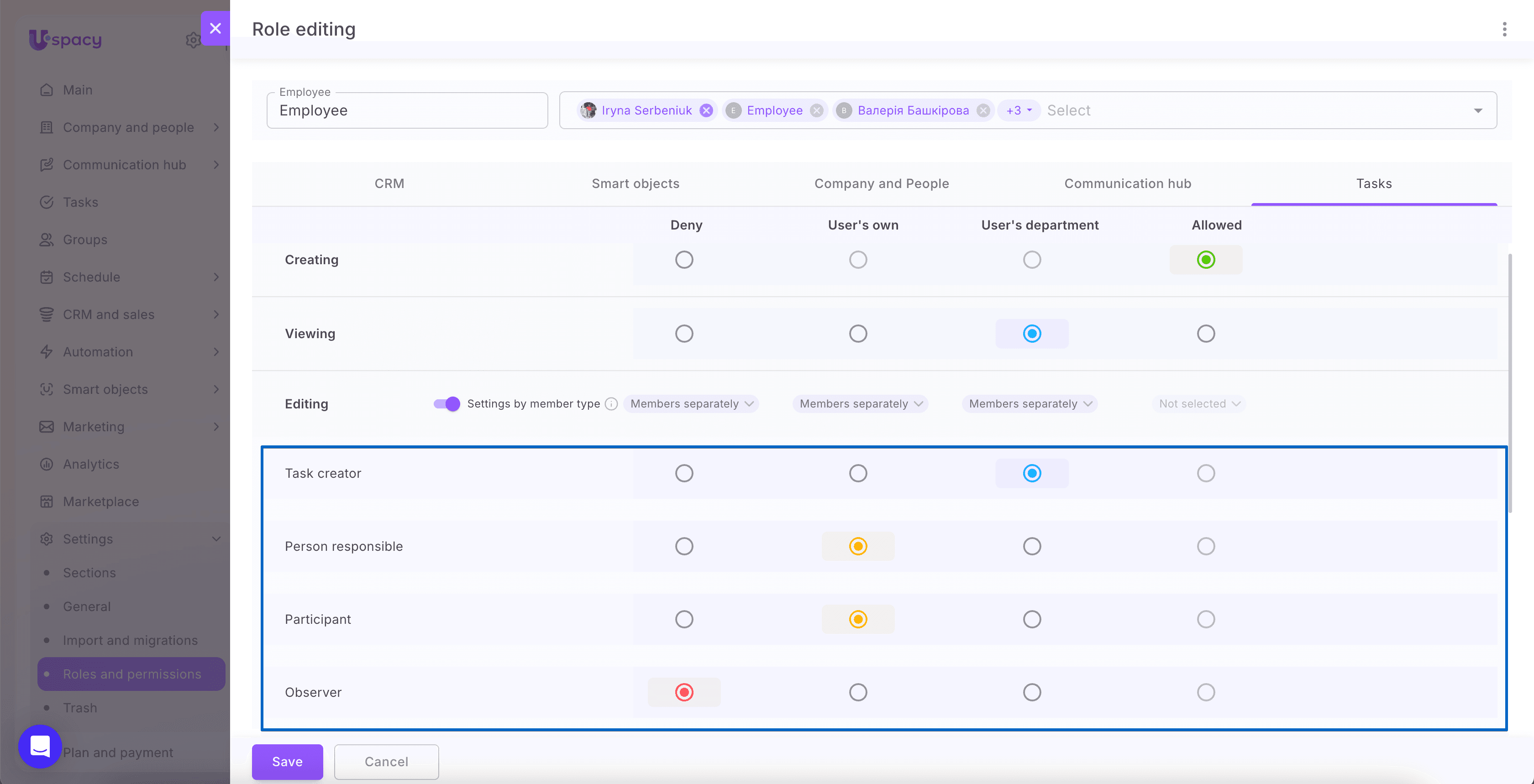
Task: Click the Analytics chart icon in sidebar
Action: 47,464
